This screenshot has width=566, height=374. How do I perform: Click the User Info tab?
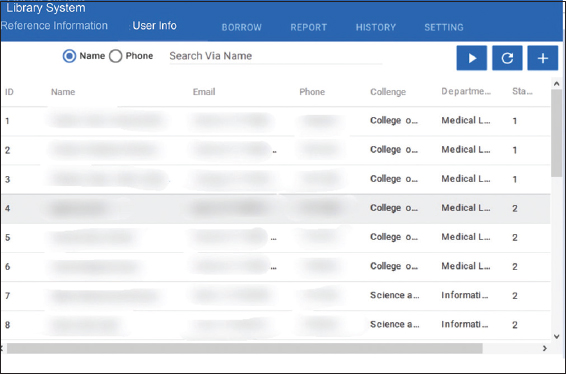click(154, 26)
